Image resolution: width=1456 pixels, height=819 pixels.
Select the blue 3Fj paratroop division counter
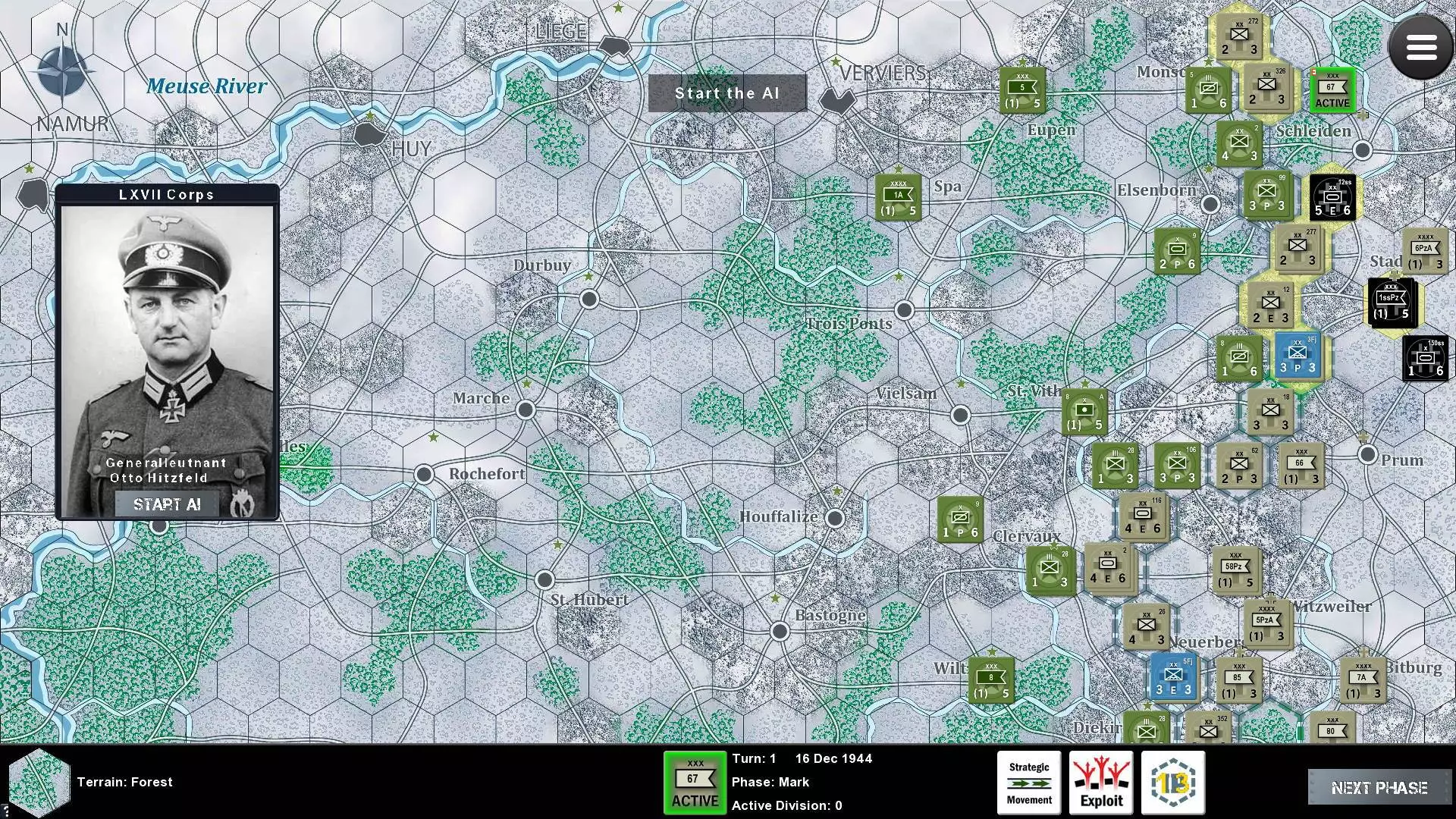(1298, 356)
